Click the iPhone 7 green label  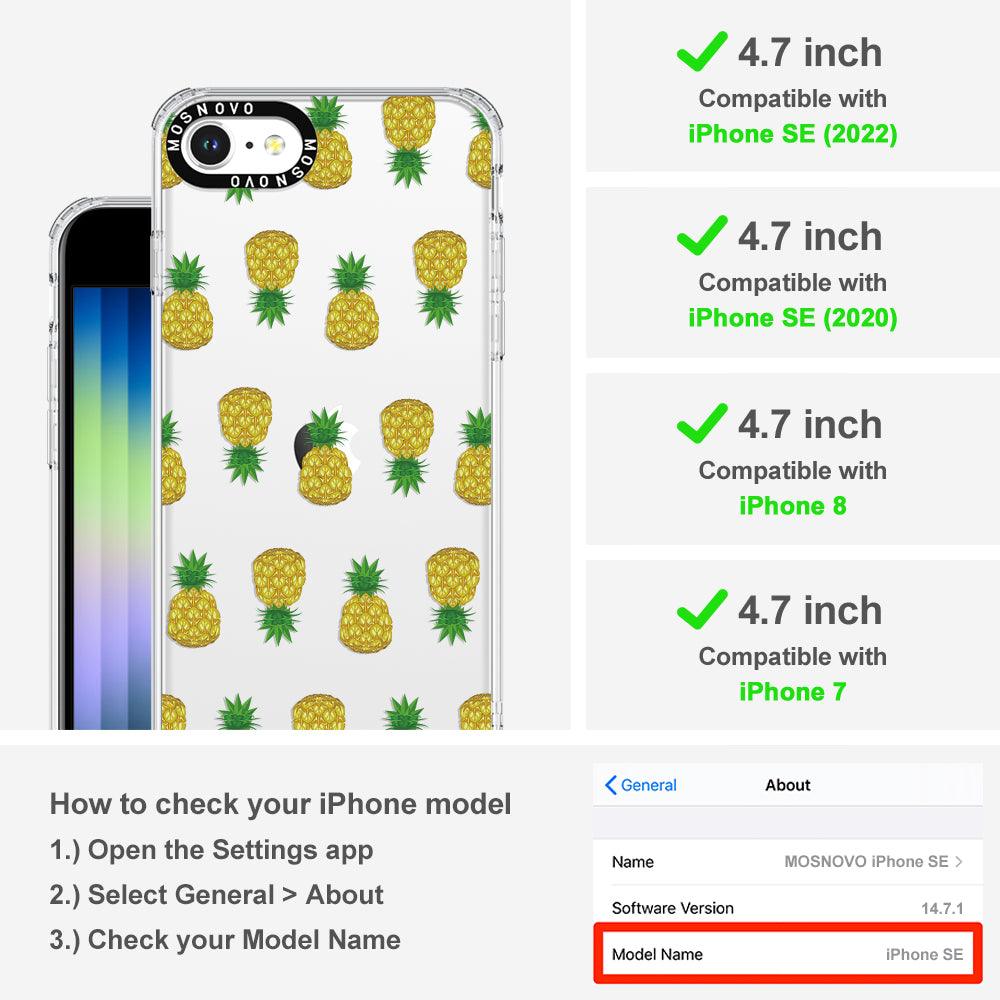(x=793, y=692)
